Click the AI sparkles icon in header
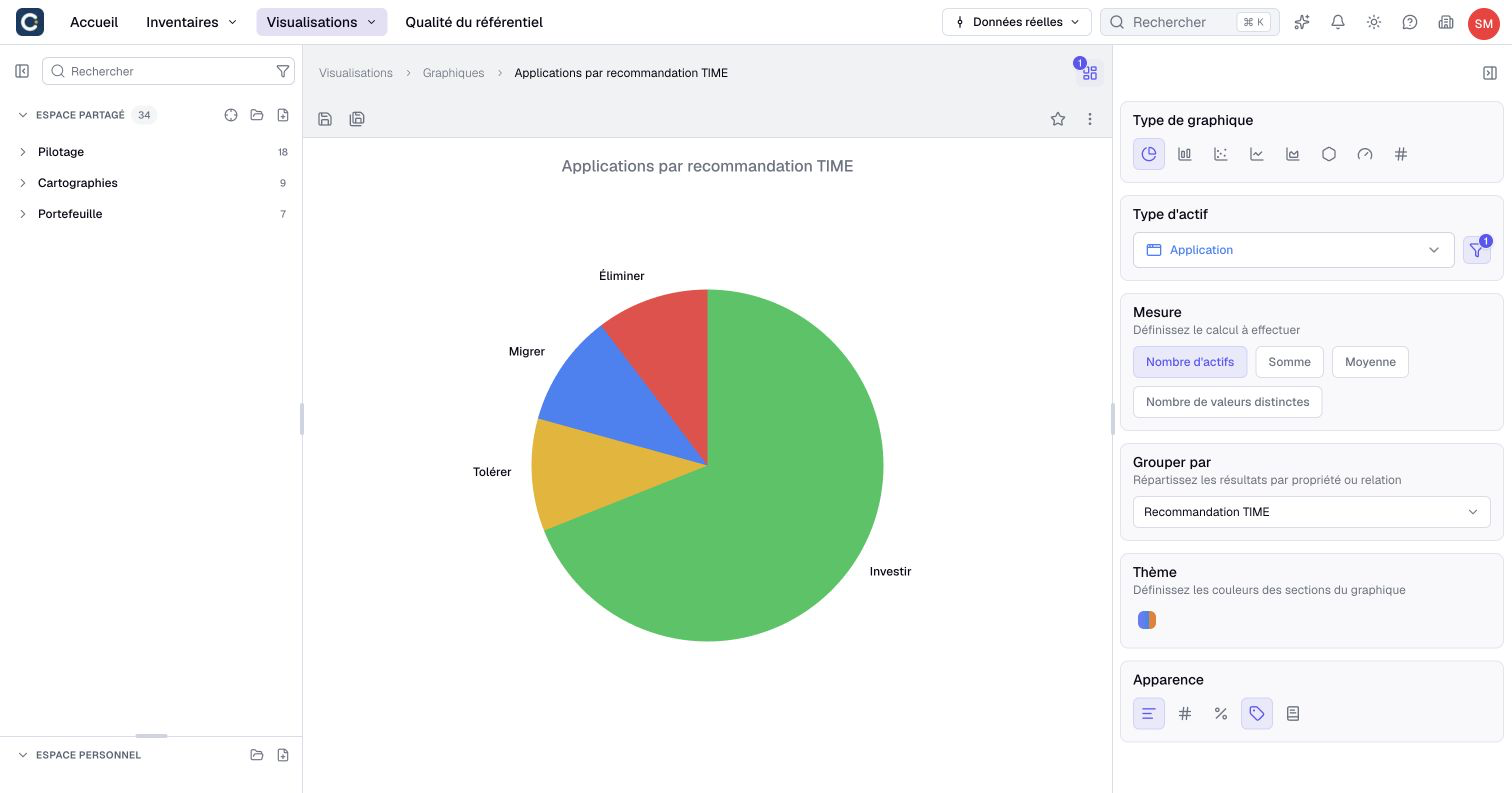 coord(1302,22)
